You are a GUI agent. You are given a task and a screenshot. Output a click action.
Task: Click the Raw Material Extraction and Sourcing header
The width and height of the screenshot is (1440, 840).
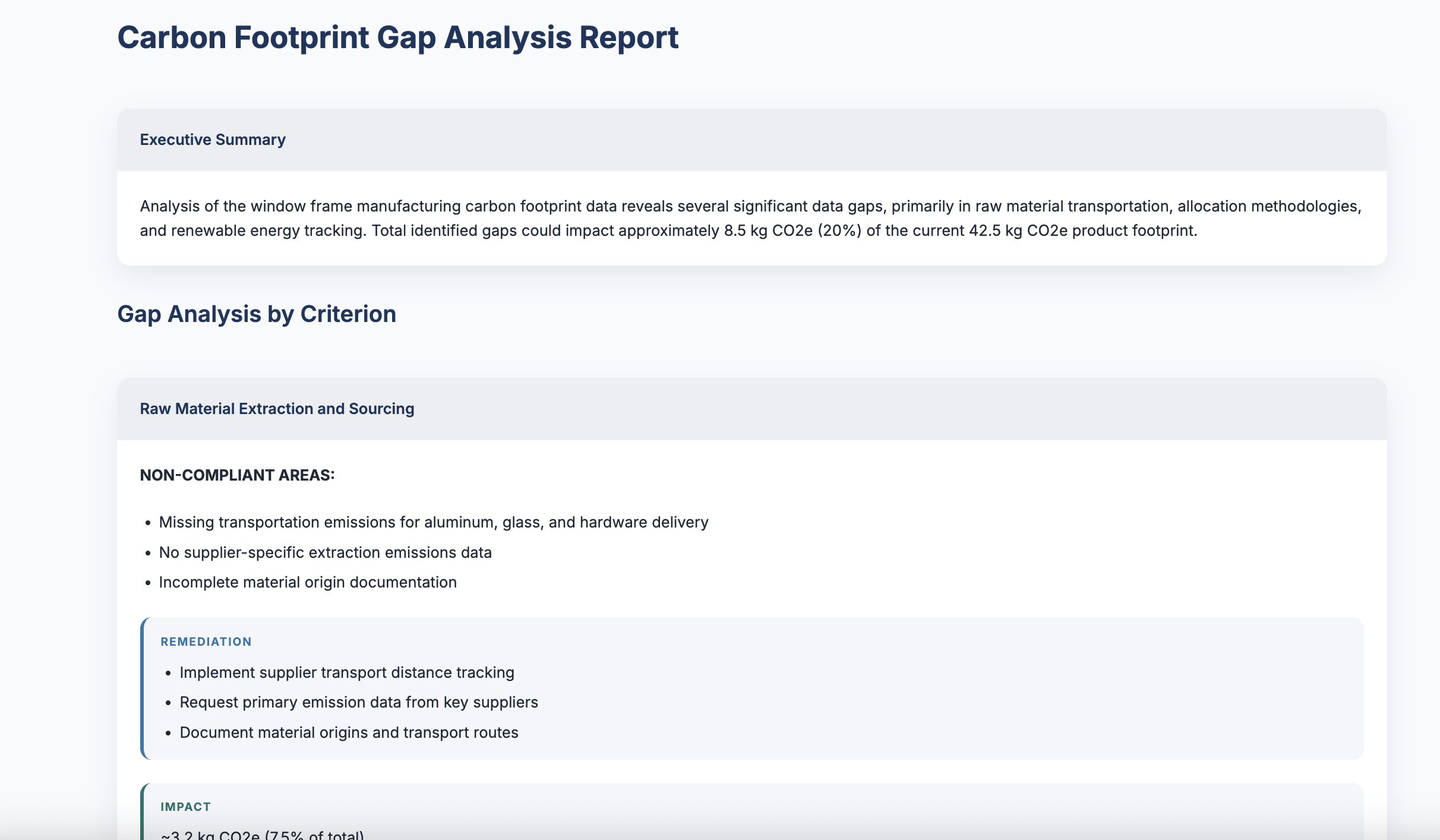(x=277, y=409)
